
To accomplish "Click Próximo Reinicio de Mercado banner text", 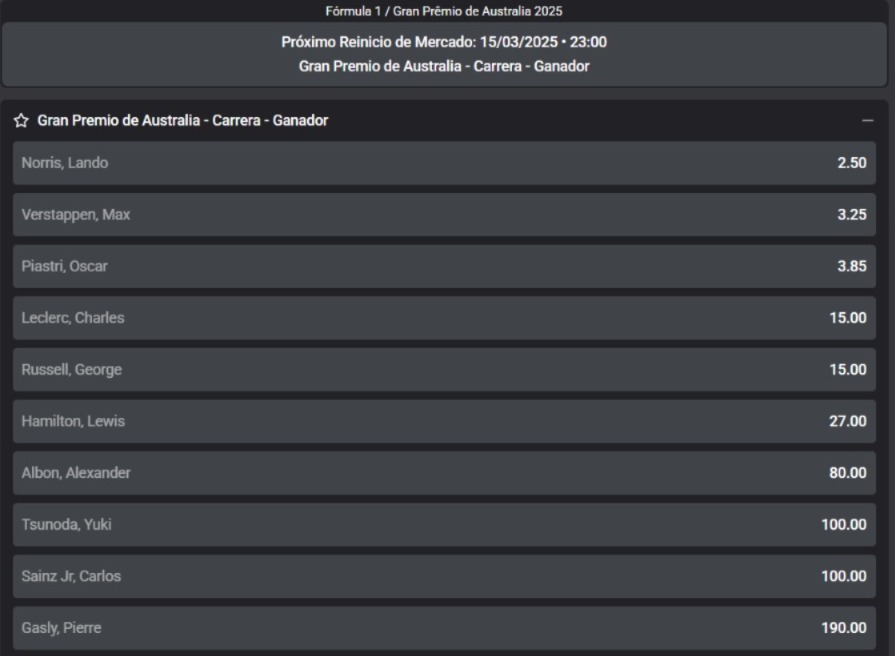I will tap(444, 42).
